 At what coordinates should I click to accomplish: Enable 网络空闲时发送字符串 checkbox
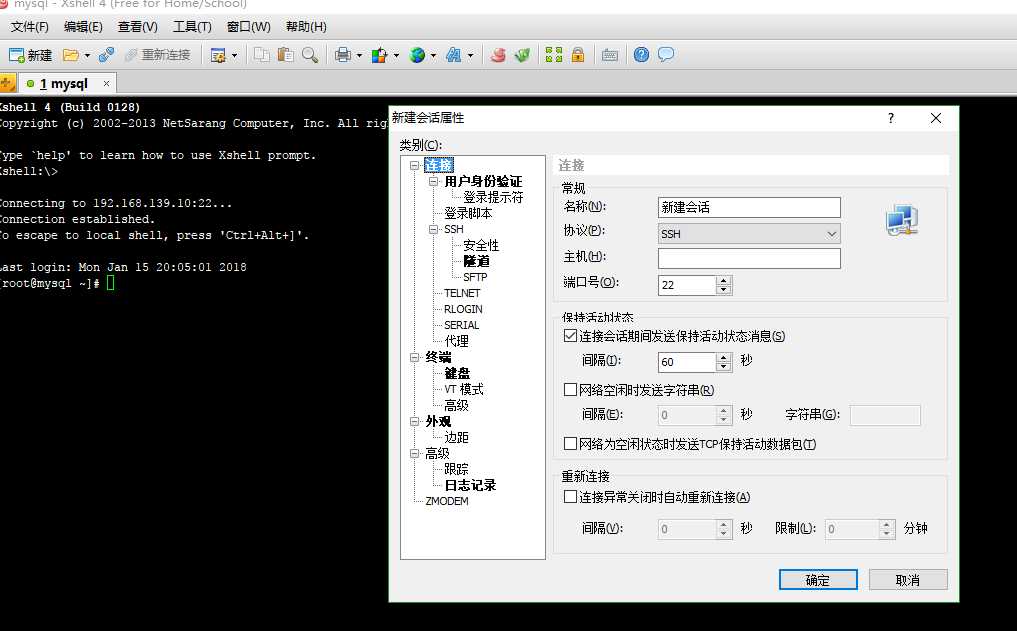click(x=570, y=390)
